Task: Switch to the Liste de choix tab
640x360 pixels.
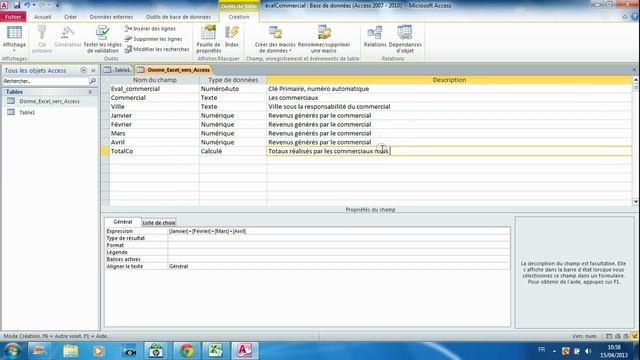Action: click(x=159, y=222)
